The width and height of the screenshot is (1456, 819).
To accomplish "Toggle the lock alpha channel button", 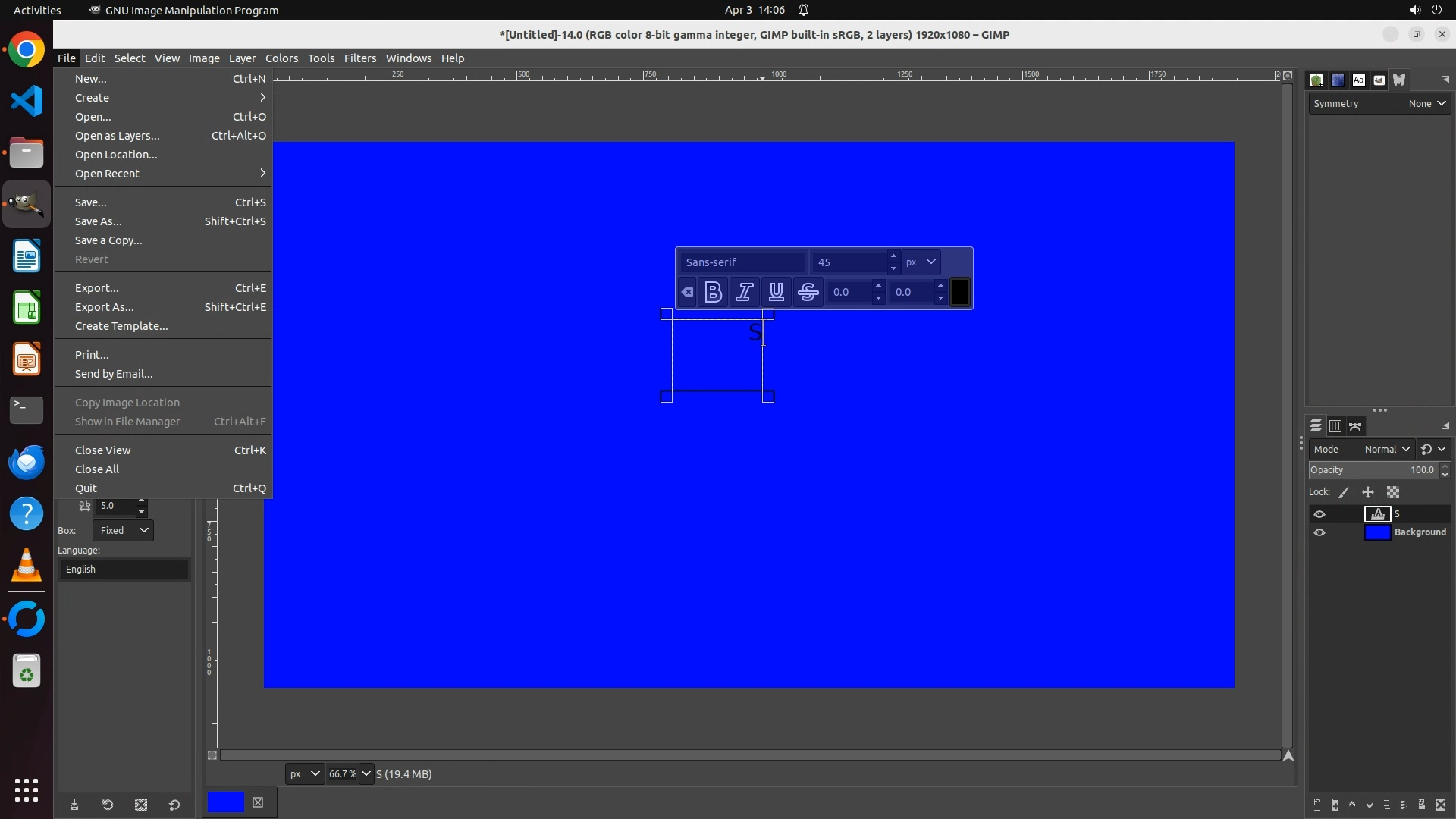I will [x=1393, y=492].
